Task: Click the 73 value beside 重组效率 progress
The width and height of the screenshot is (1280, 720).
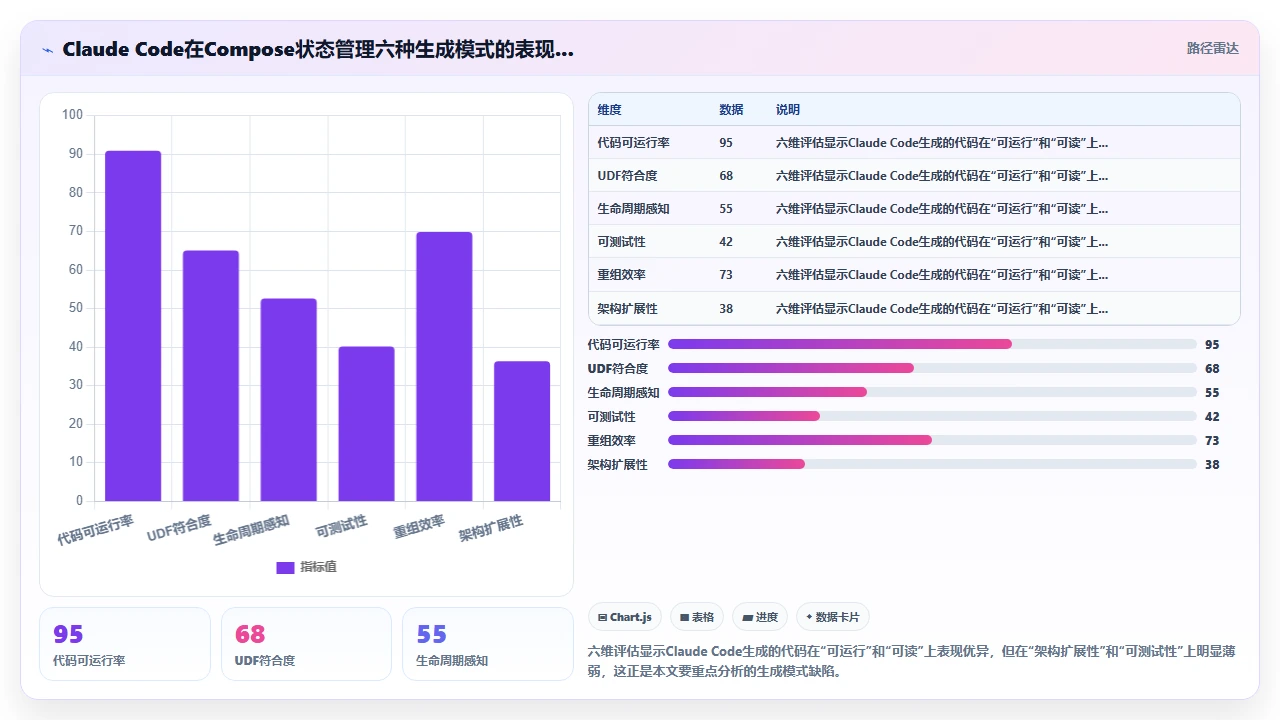Action: click(x=1212, y=440)
